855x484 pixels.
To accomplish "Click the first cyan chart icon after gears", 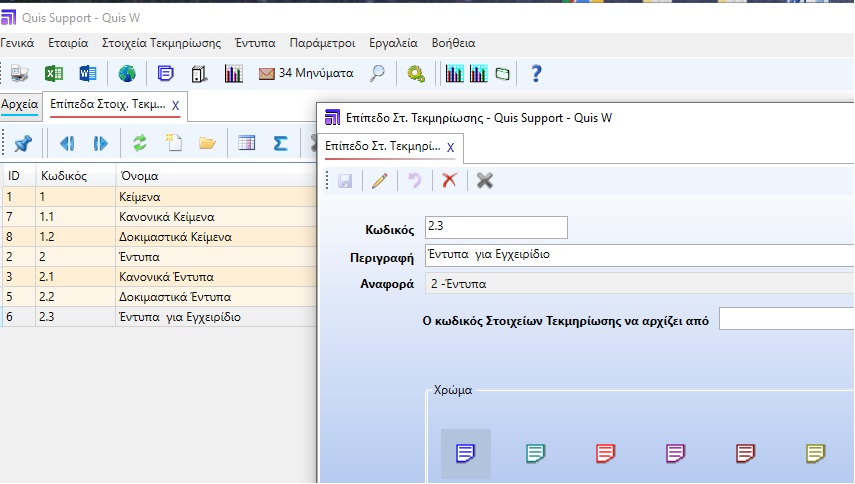I will point(454,73).
